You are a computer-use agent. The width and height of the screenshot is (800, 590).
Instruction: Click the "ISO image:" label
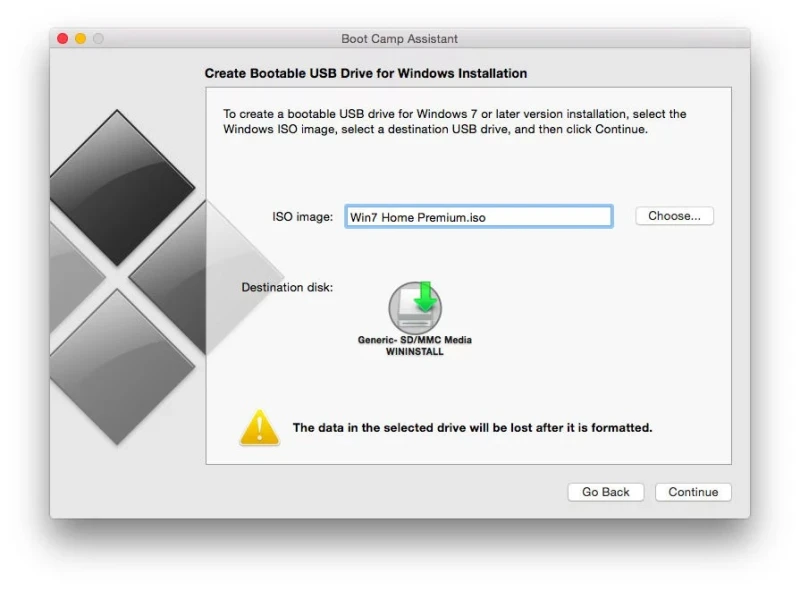(302, 217)
